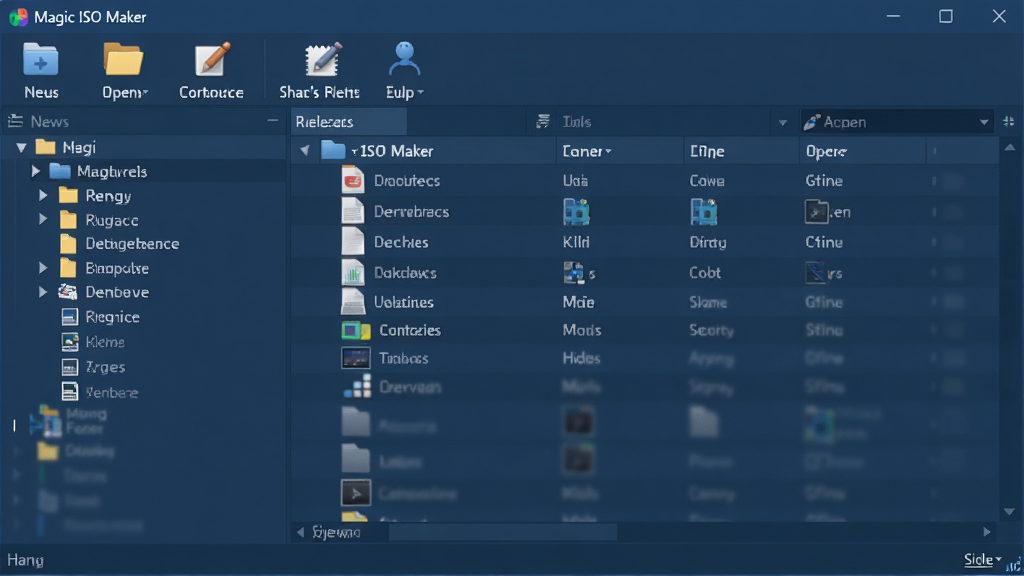Image resolution: width=1024 pixels, height=576 pixels.
Task: Click the Magic ISO Maker app logo
Action: coord(18,17)
